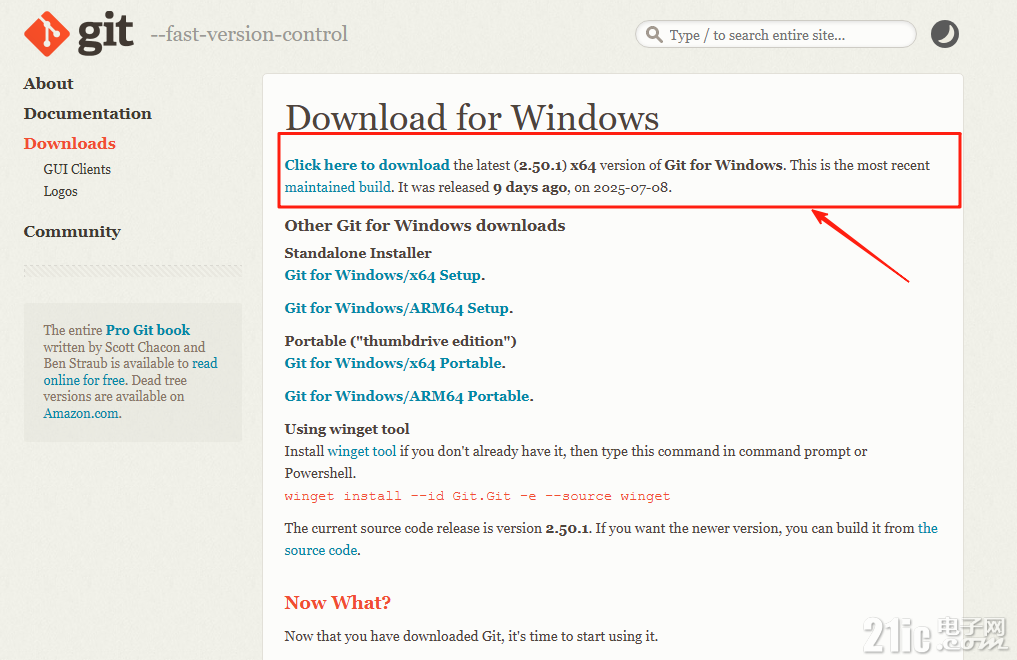Viewport: 1017px width, 660px height.
Task: Click the 'read online for free' link
Action: [x=130, y=371]
